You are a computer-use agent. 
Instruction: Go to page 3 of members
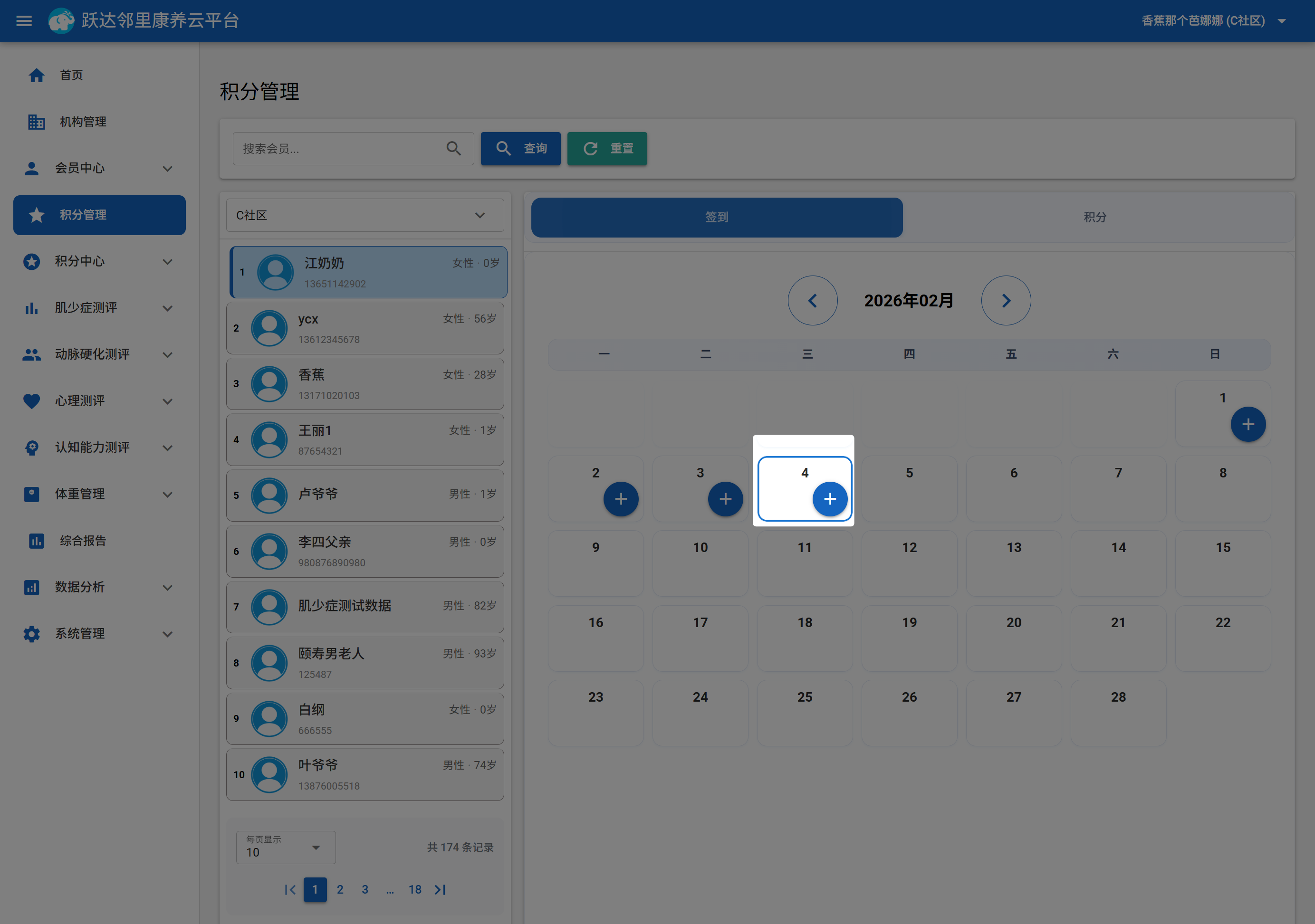pos(365,890)
